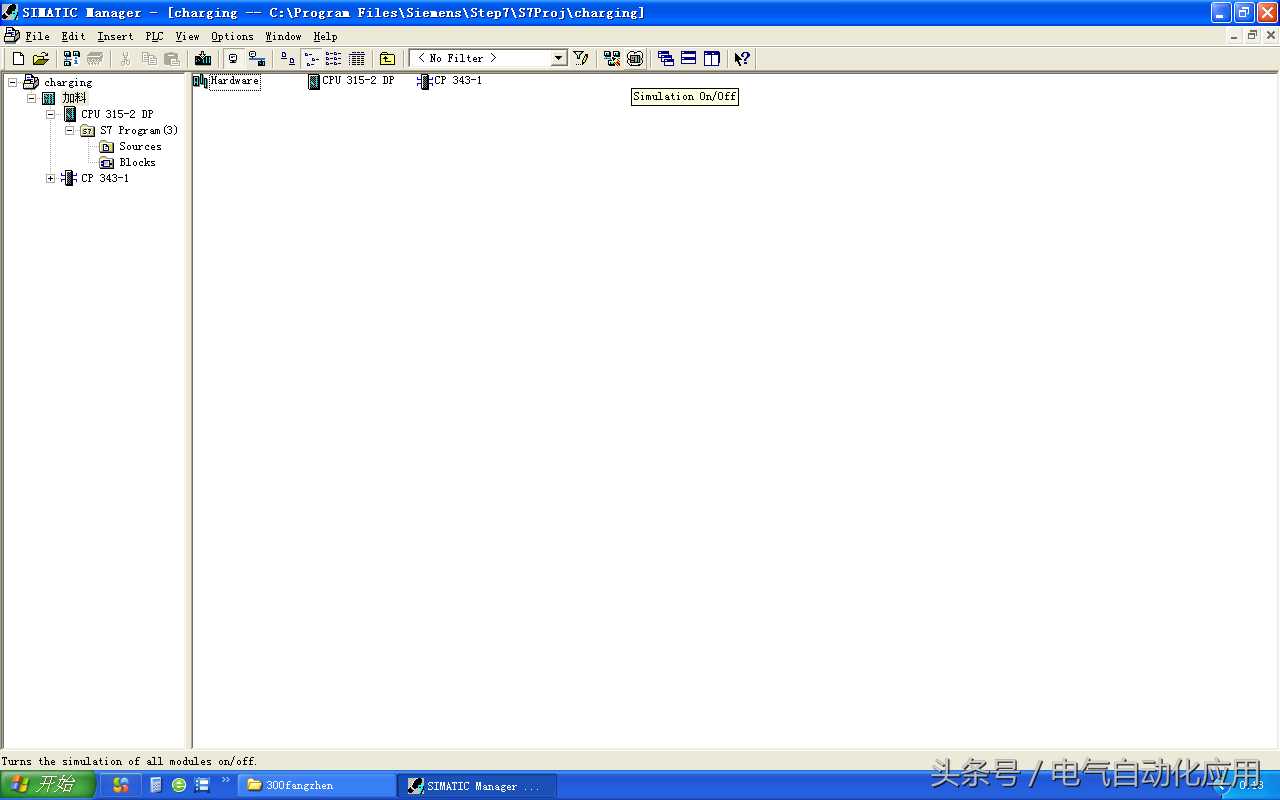Viewport: 1280px width, 800px height.
Task: Open the View menu
Action: click(x=187, y=36)
